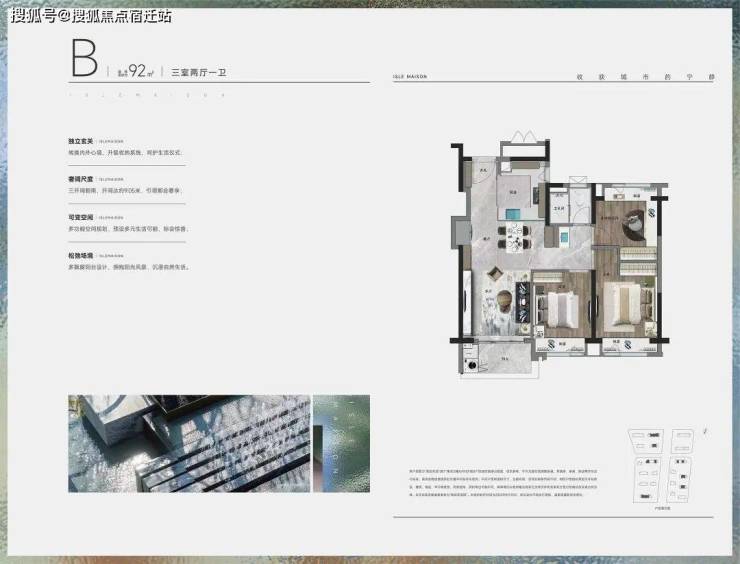Click the 独立玄关 feature heading
The image size is (740, 564).
tap(82, 142)
